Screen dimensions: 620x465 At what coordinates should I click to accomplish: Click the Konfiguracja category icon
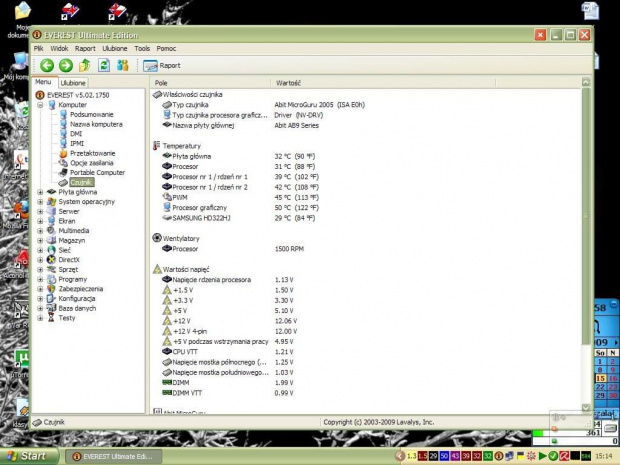click(51, 299)
